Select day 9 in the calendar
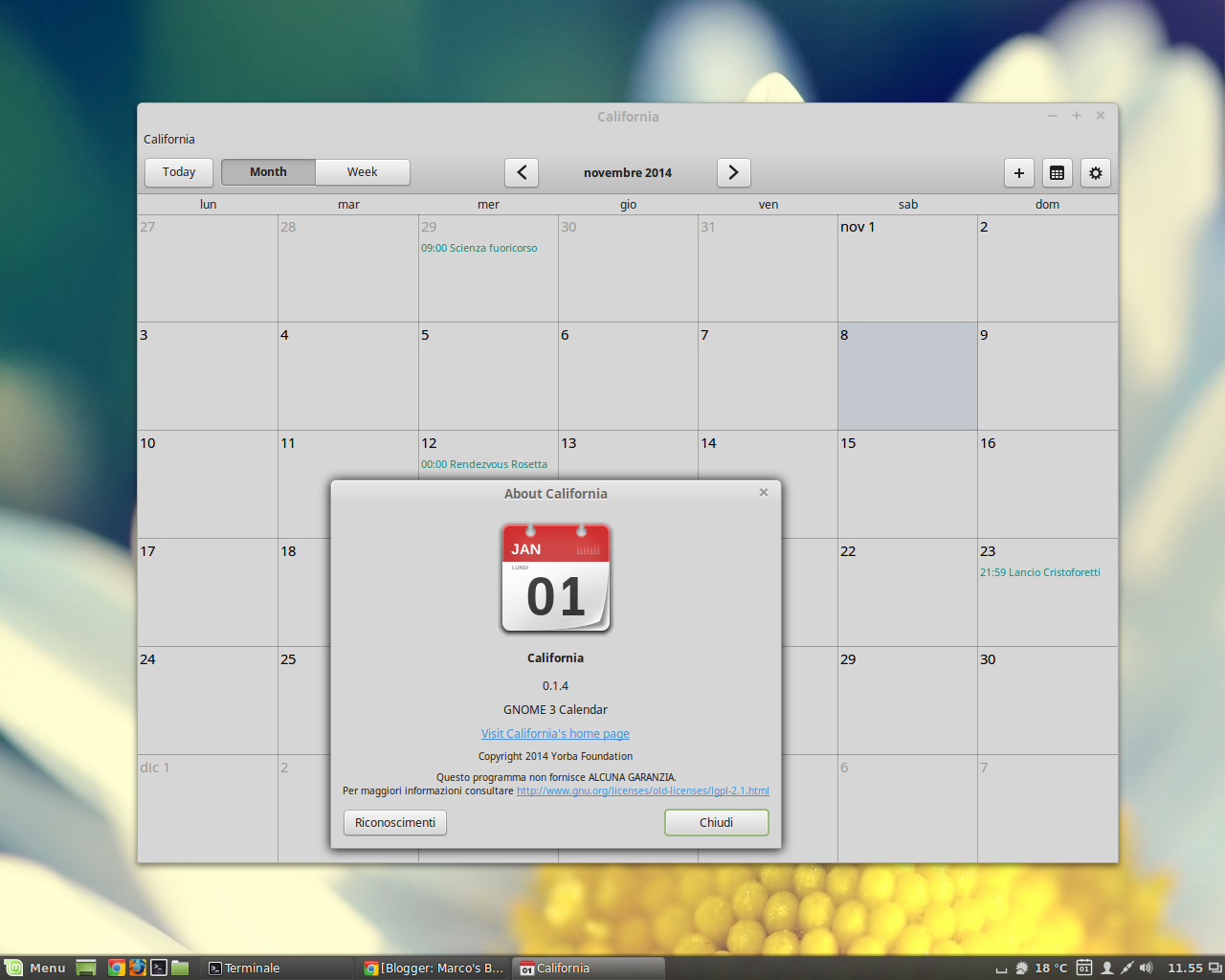This screenshot has height=980, width=1225. (x=1048, y=376)
